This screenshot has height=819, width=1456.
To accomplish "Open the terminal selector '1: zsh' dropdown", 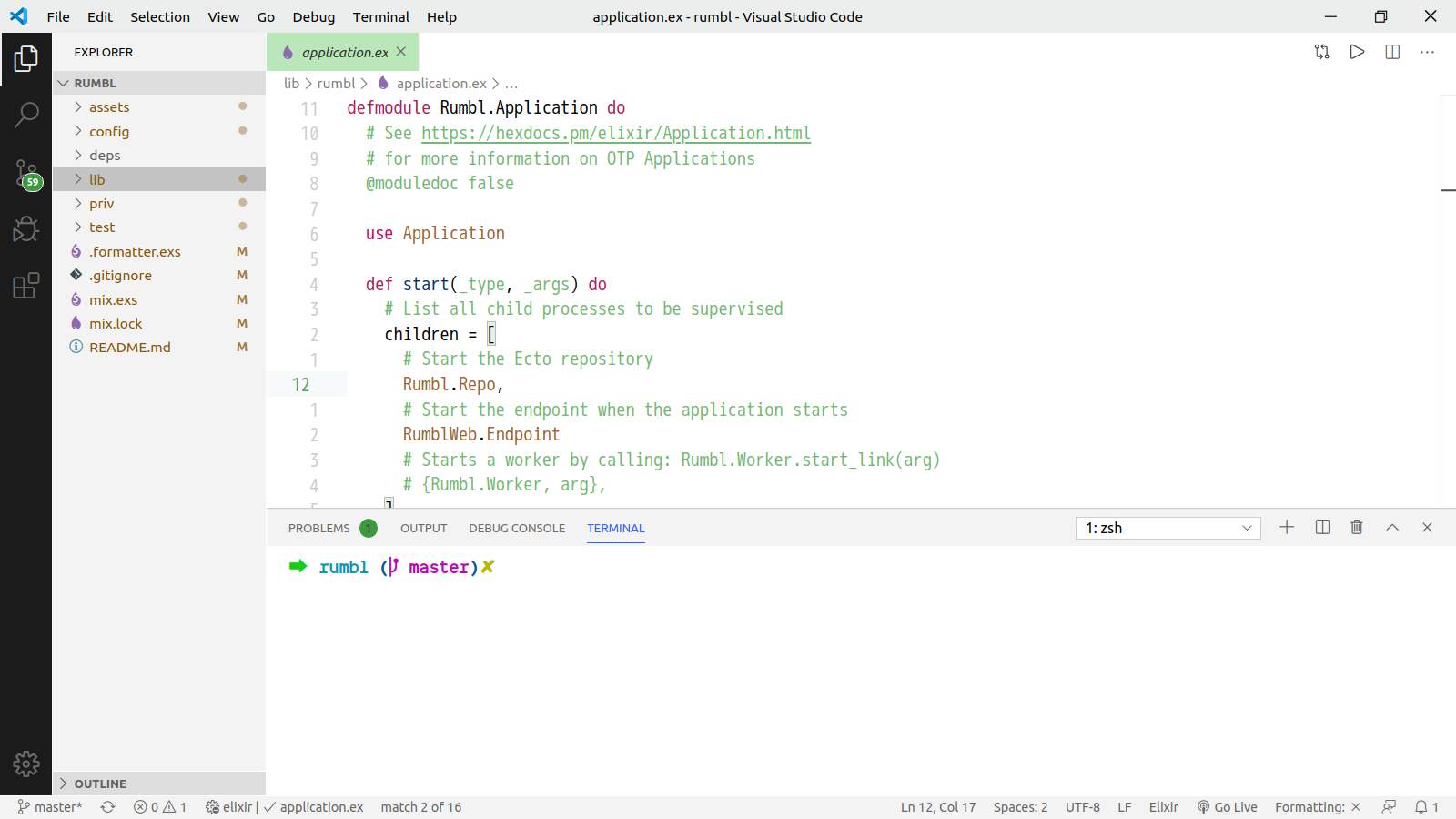I will click(1168, 528).
